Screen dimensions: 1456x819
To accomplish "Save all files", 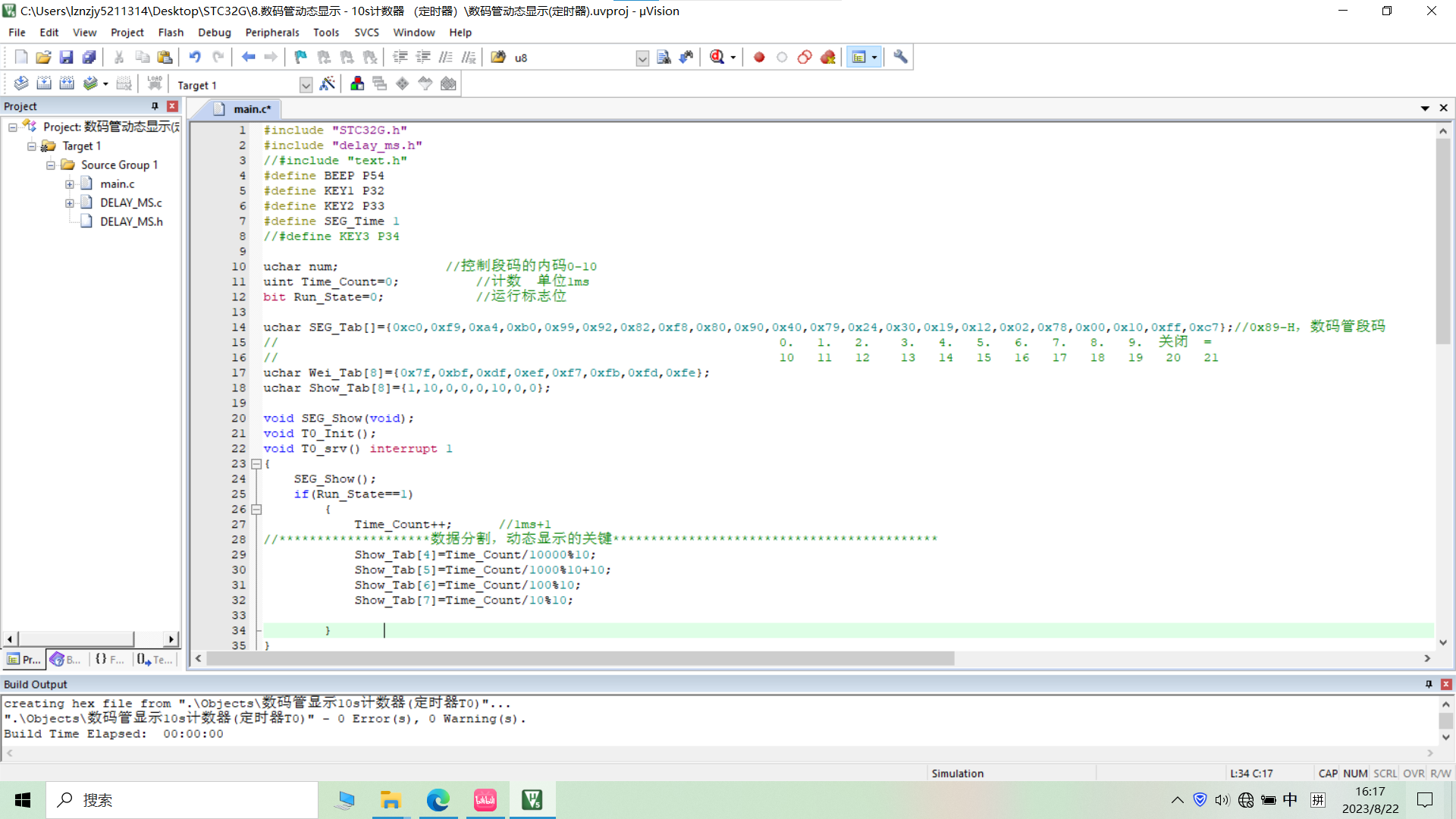I will click(89, 57).
